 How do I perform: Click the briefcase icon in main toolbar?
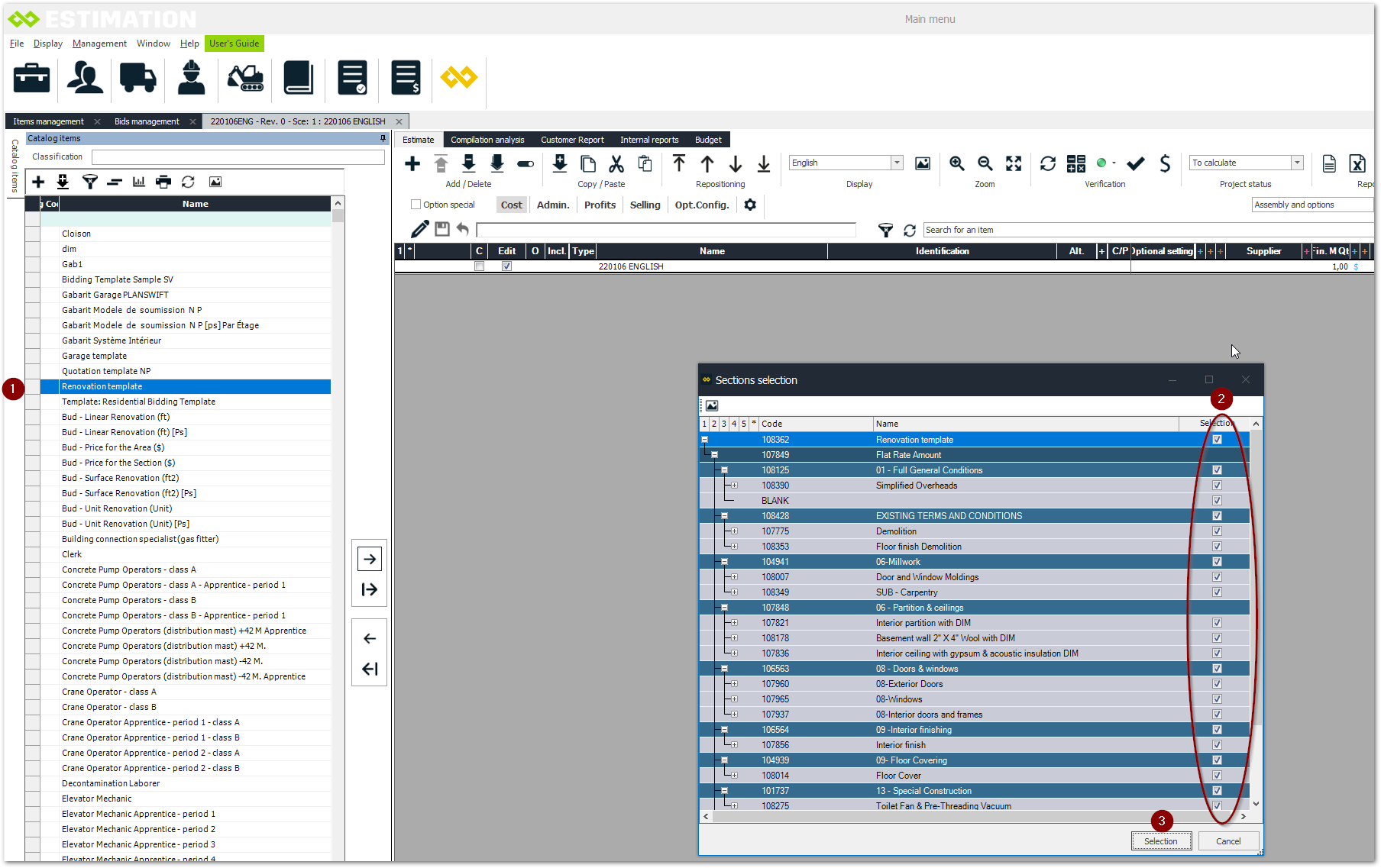31,78
